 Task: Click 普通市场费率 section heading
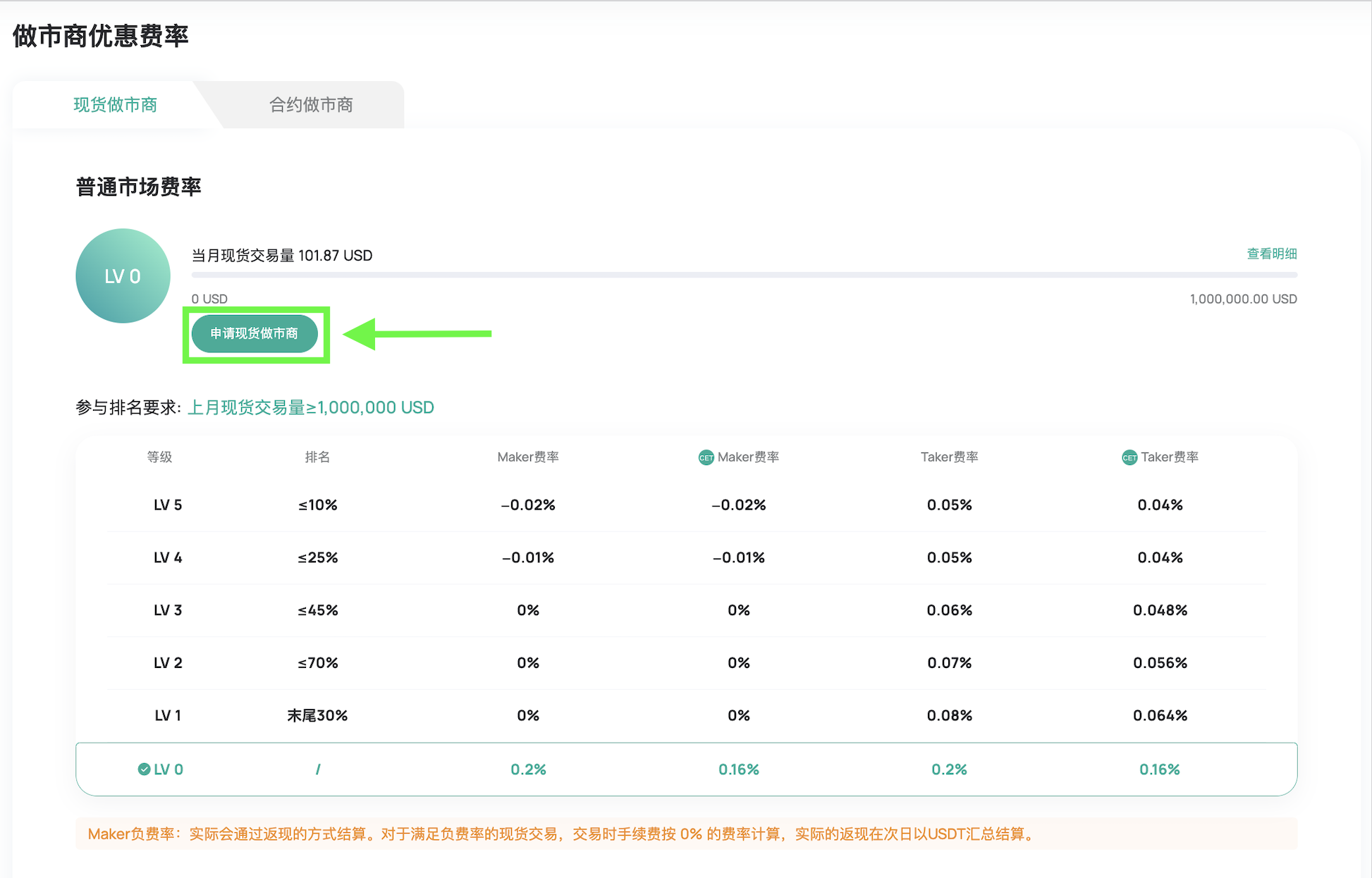click(x=138, y=187)
